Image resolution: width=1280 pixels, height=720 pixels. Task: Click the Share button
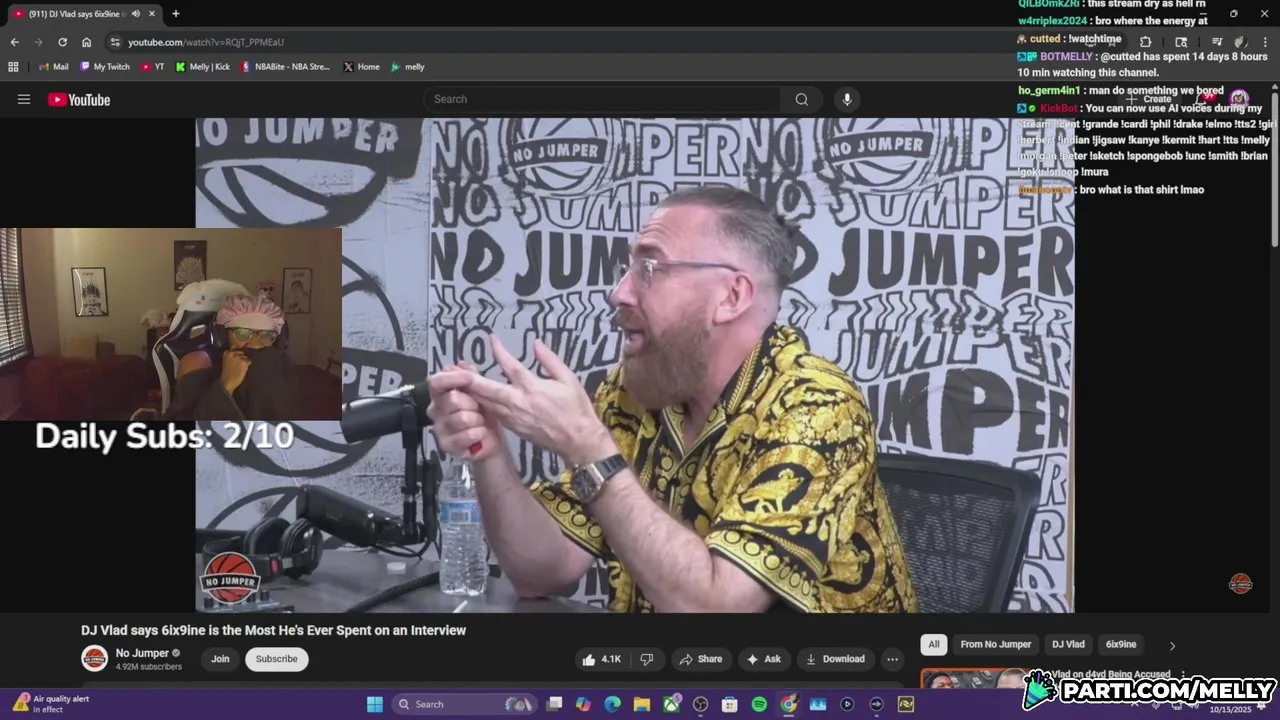point(700,659)
